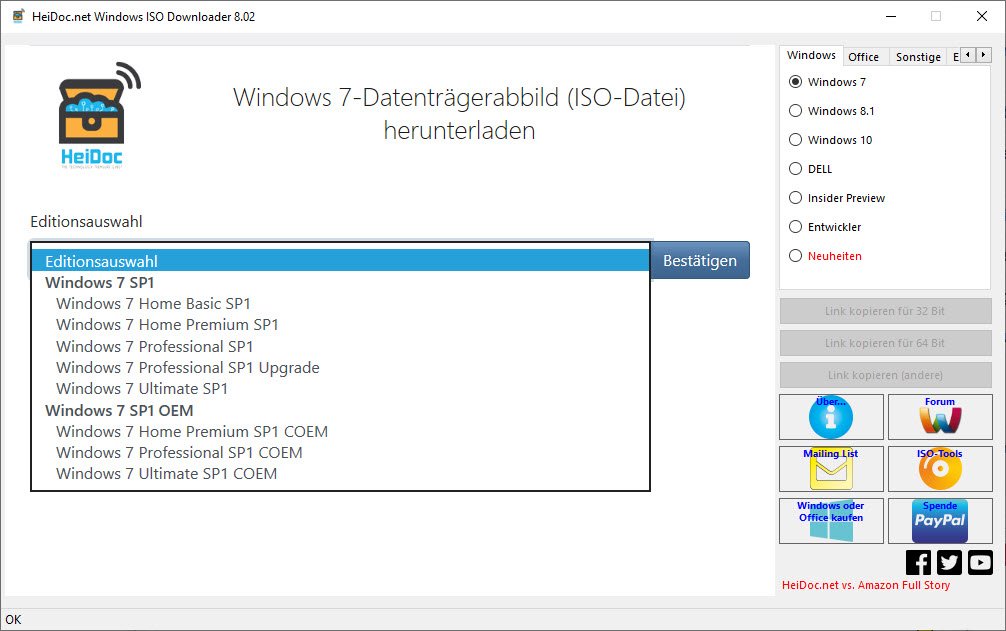Screen dimensions: 1006x631
Task: Open the Twitter icon
Action: 949,562
